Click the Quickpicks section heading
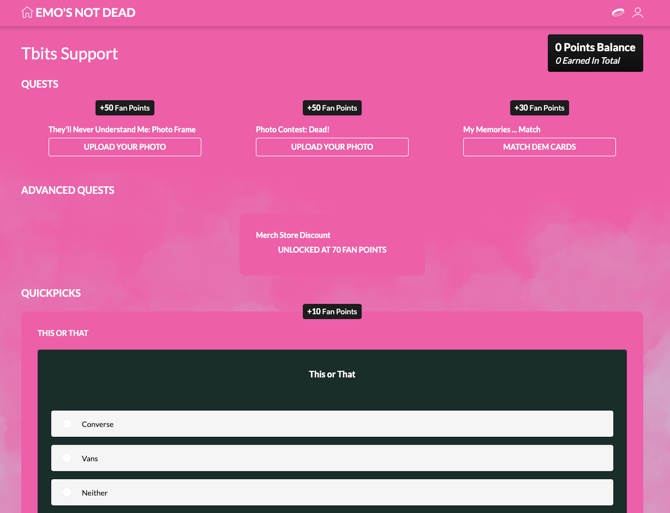670x513 pixels. [x=51, y=293]
